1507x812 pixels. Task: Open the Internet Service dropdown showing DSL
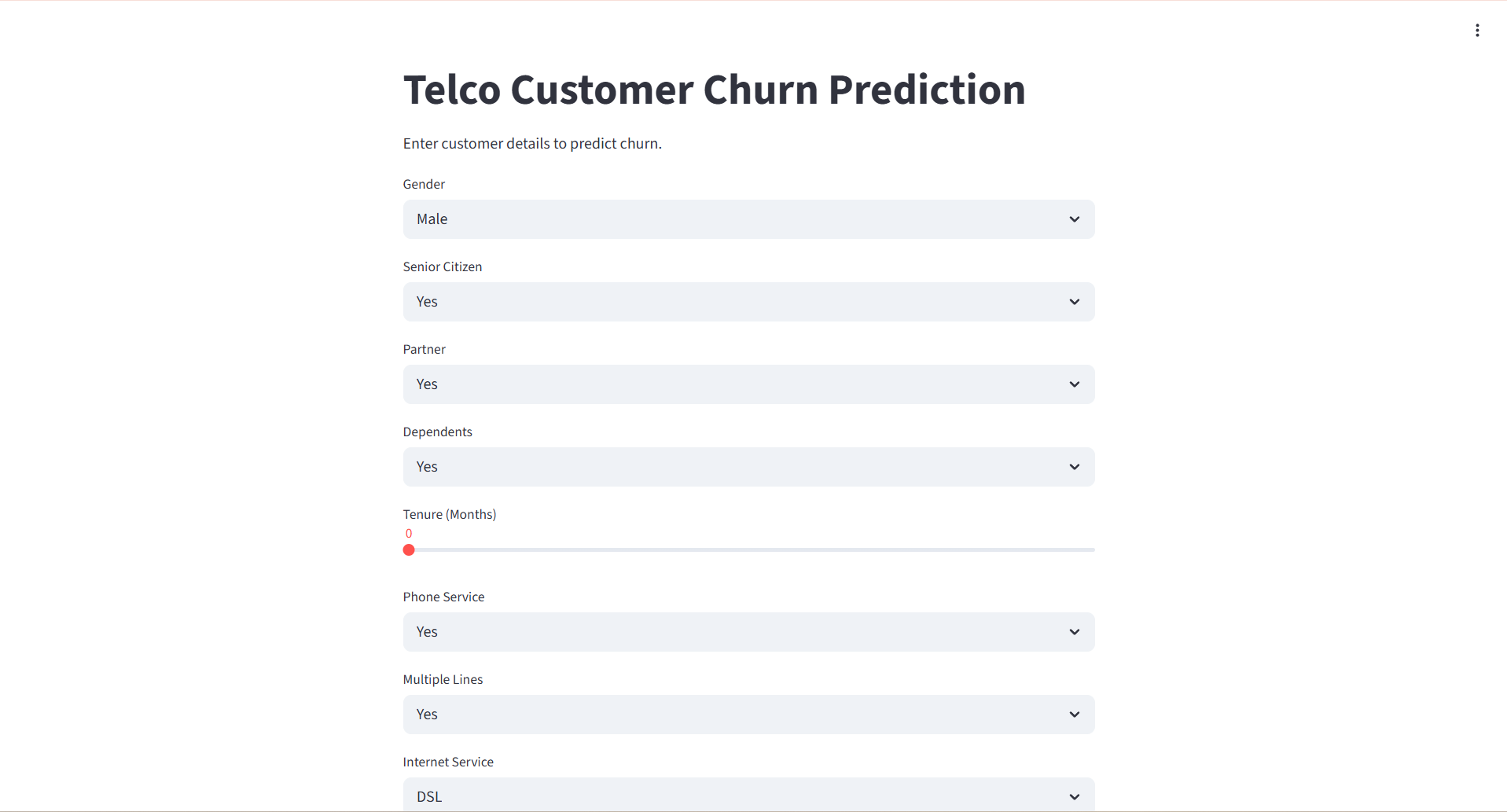click(747, 796)
